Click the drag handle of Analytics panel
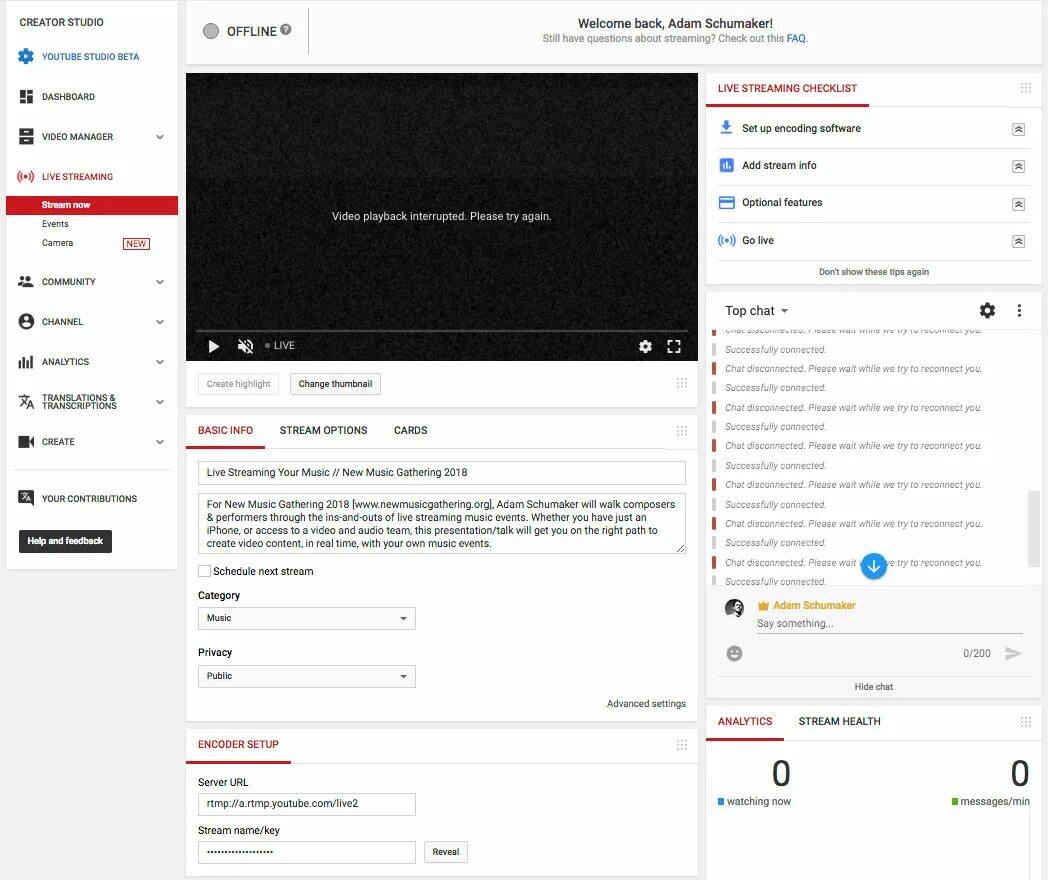This screenshot has width=1048, height=880. click(1025, 722)
